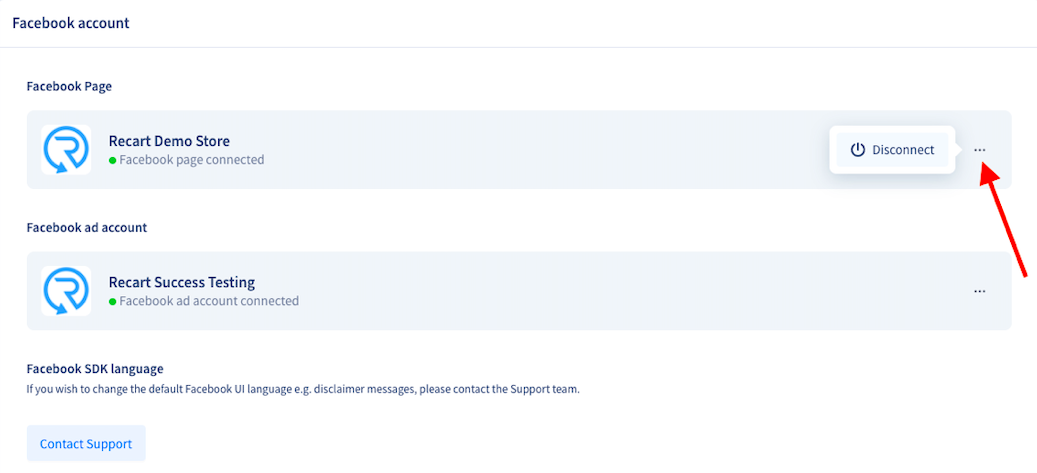
Task: Click the power icon in the Disconnect popup
Action: click(x=858, y=150)
